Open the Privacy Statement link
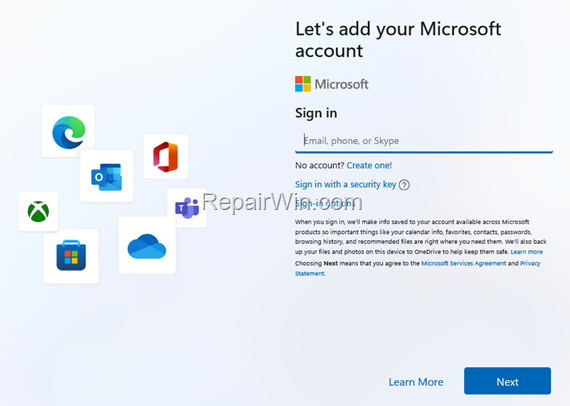570x406 pixels. (x=530, y=263)
